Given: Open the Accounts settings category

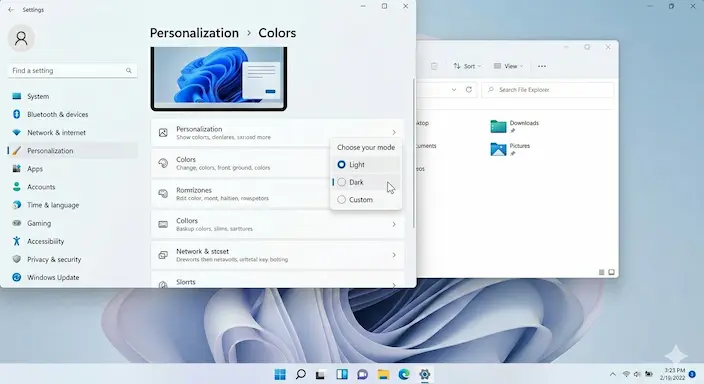Looking at the screenshot, I should pyautogui.click(x=72, y=187).
